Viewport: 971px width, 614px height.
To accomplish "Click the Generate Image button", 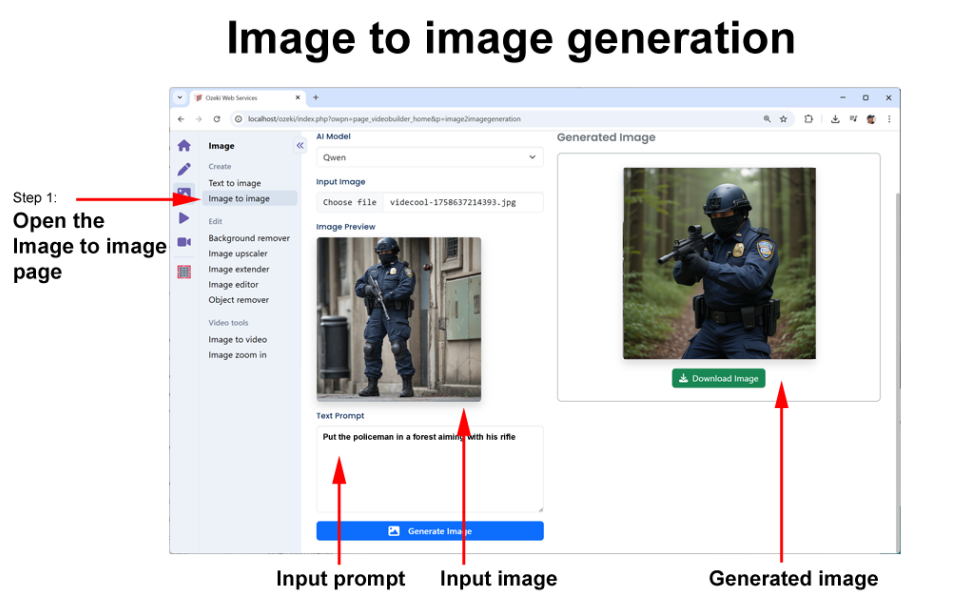I will tap(429, 531).
